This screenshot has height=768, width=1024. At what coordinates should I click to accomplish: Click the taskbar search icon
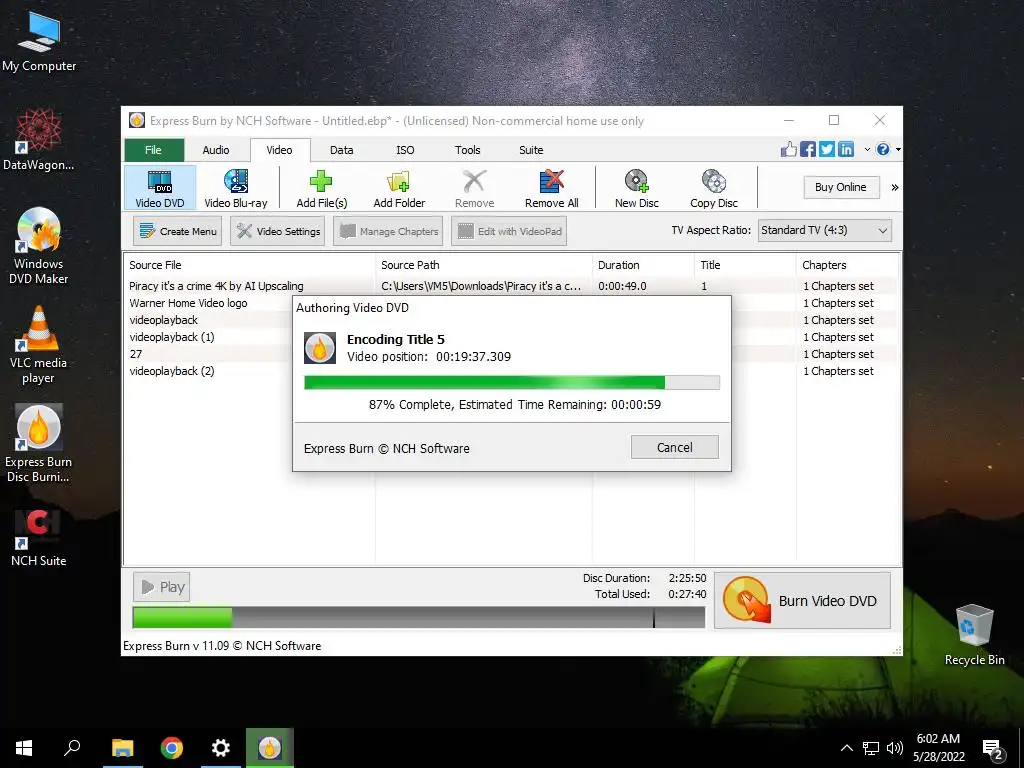point(72,748)
